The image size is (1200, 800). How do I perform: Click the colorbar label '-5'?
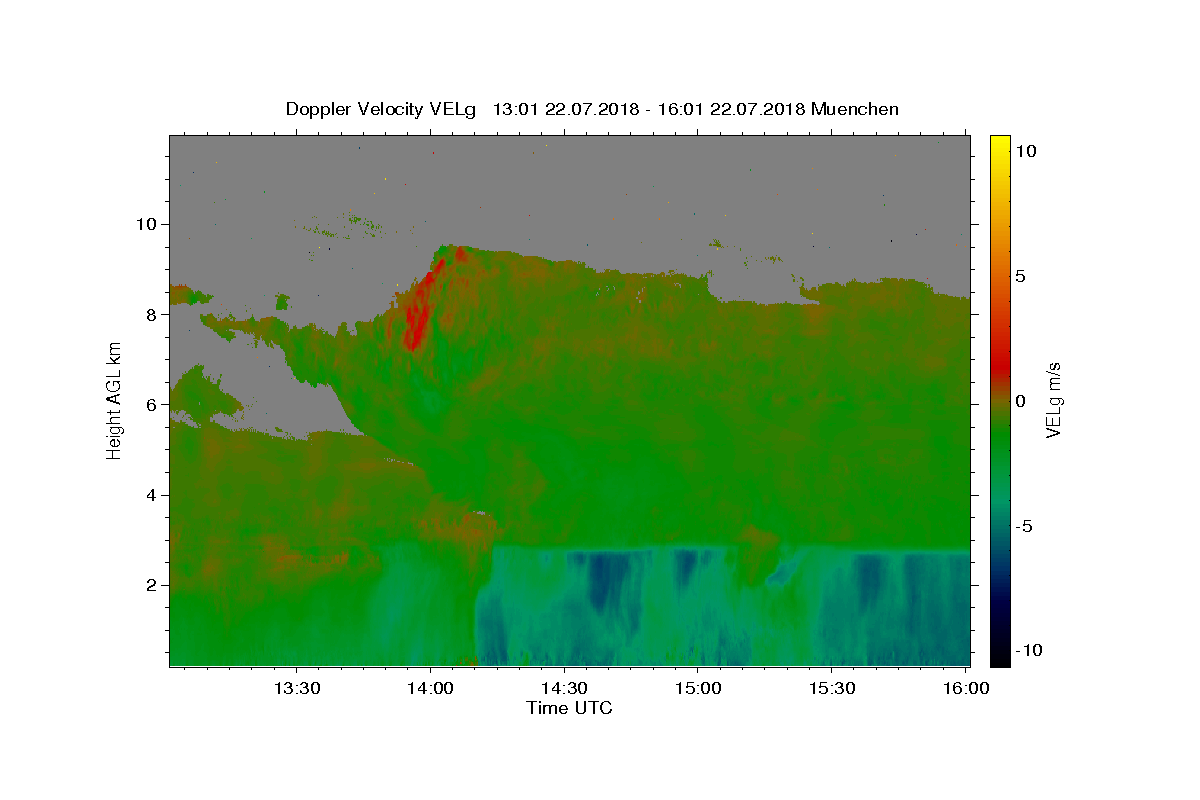click(x=1023, y=526)
